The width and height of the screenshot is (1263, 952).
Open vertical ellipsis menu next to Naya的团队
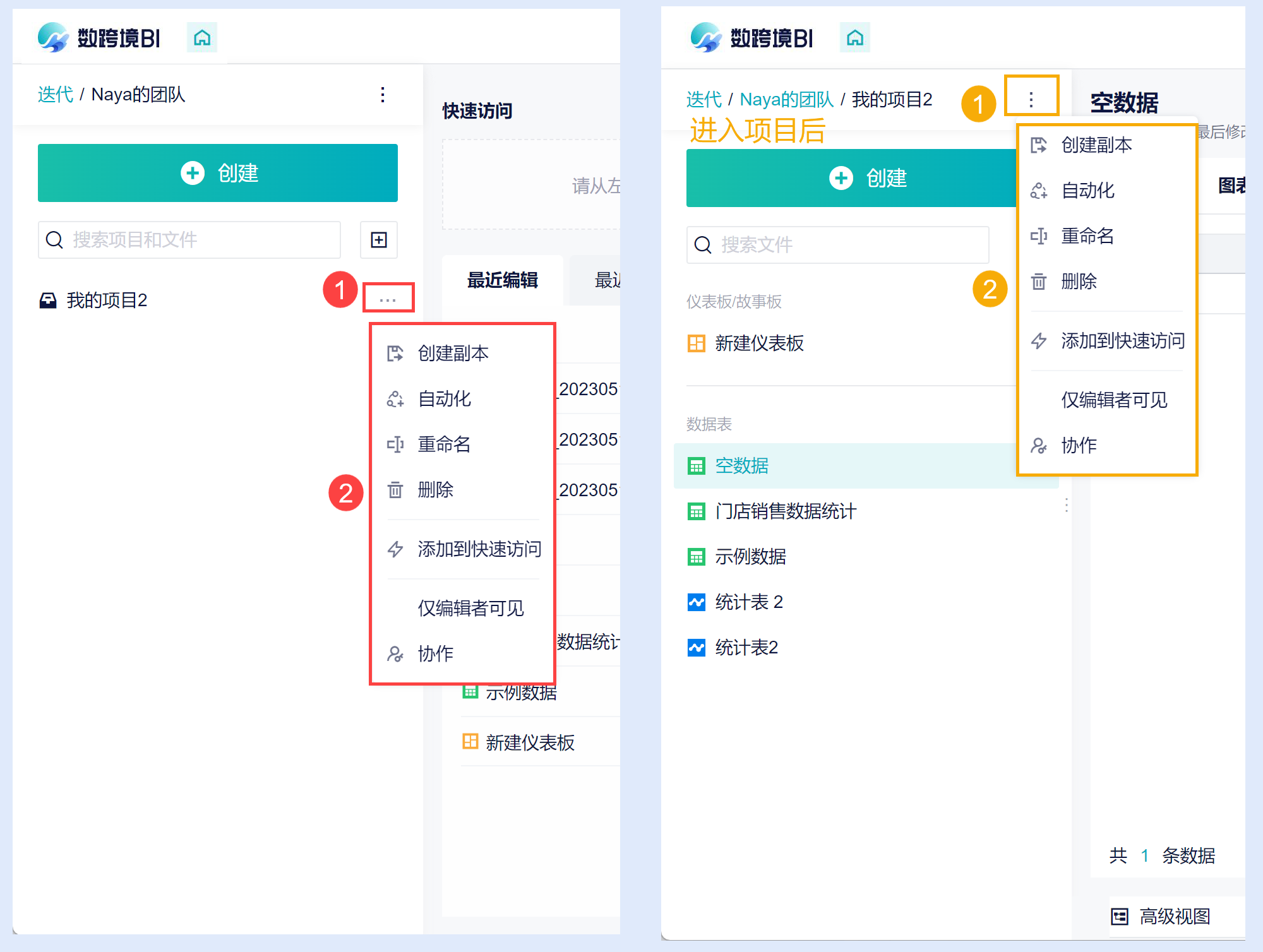(383, 95)
